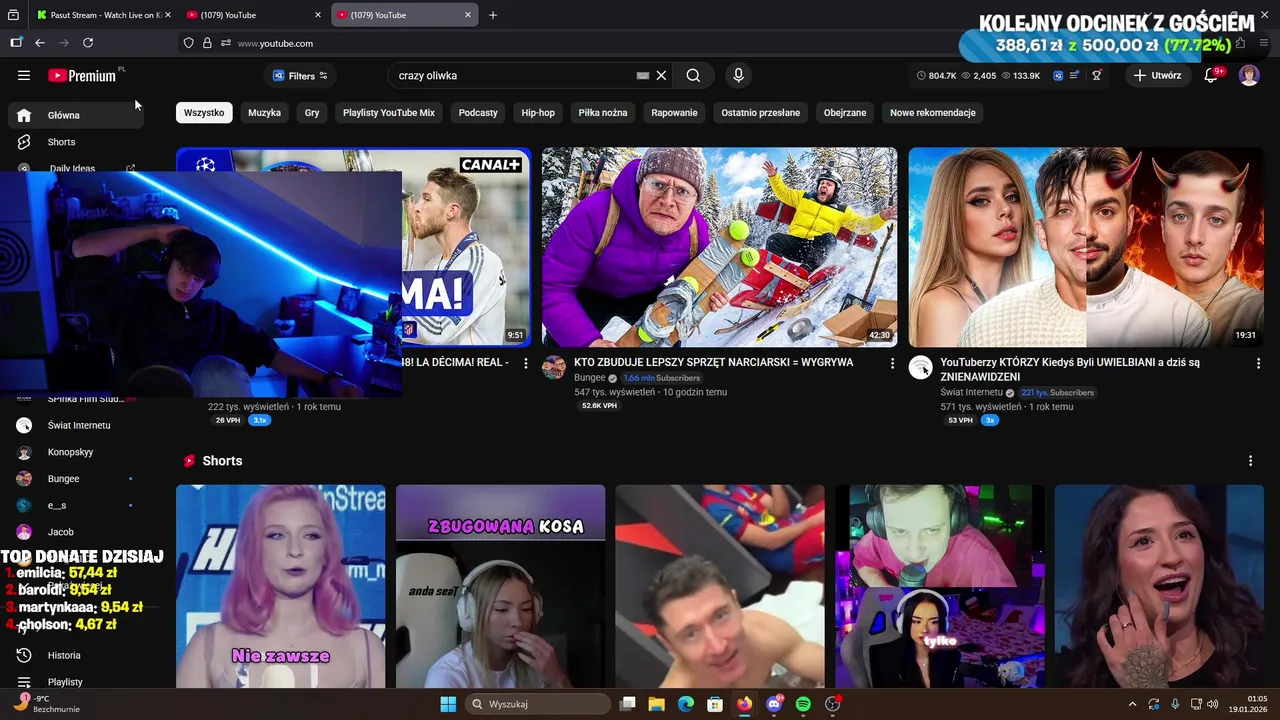Go to YouTube Premium home logo

tap(82, 75)
